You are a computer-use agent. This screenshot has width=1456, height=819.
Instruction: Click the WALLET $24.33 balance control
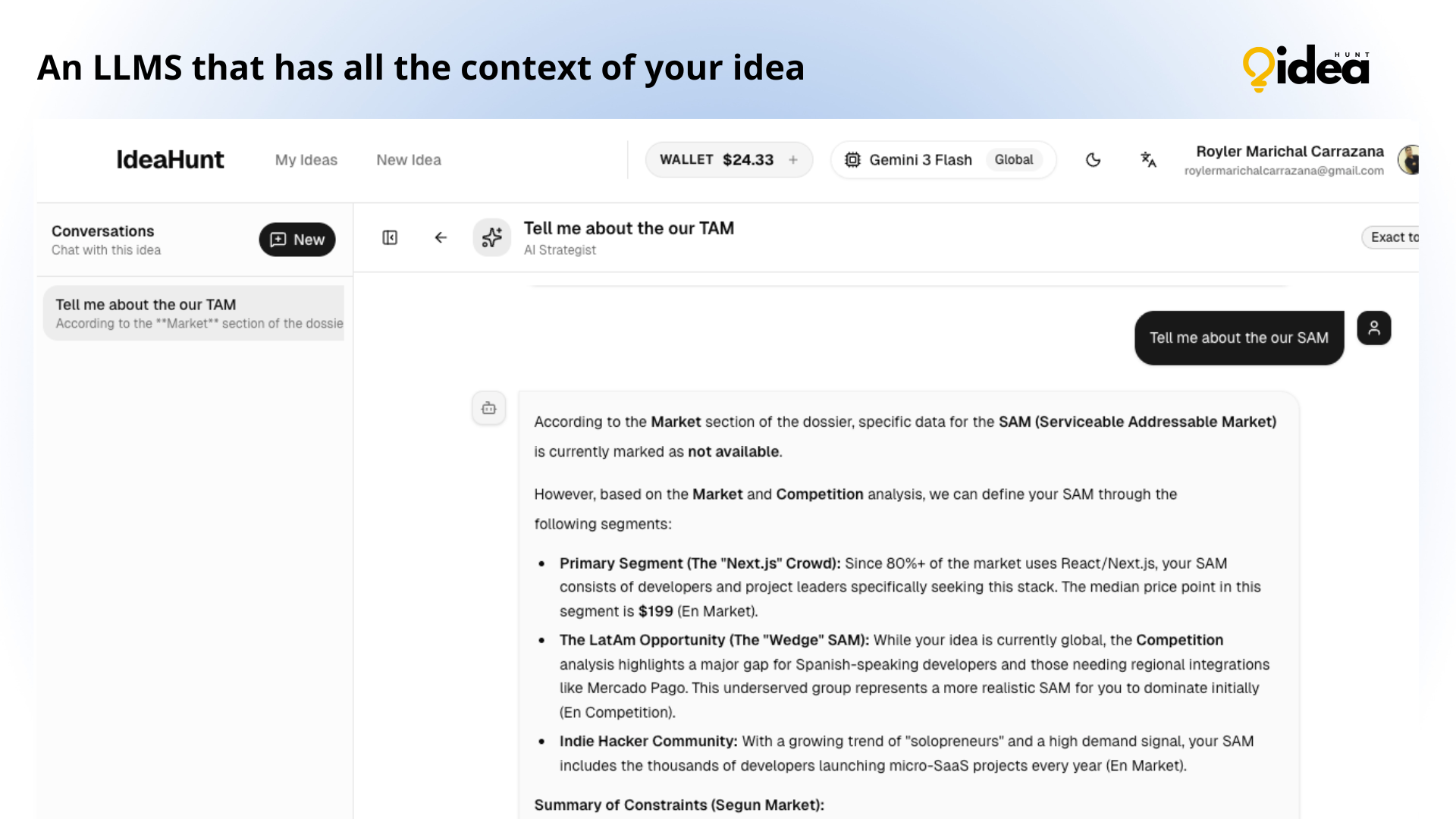717,160
